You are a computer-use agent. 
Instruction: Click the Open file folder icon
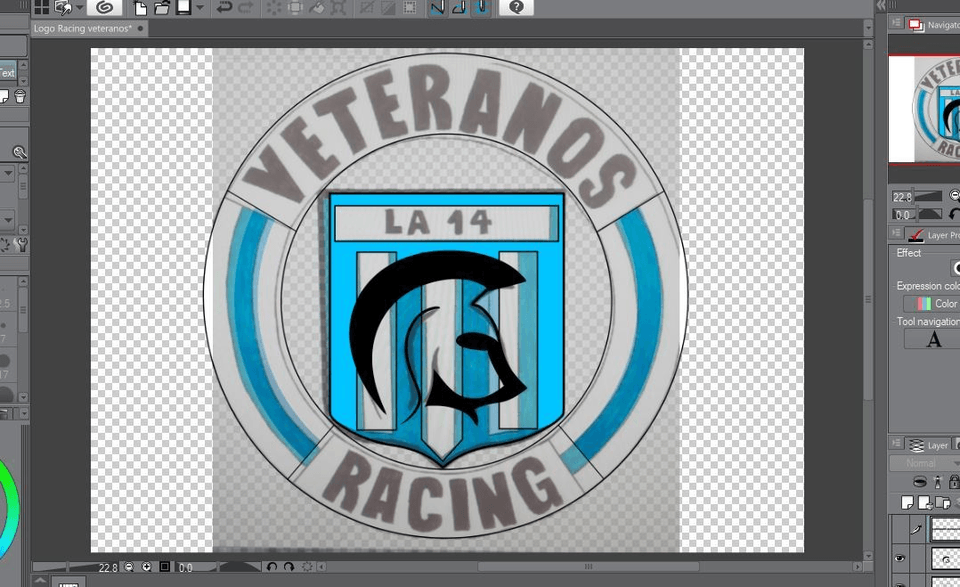coord(161,7)
